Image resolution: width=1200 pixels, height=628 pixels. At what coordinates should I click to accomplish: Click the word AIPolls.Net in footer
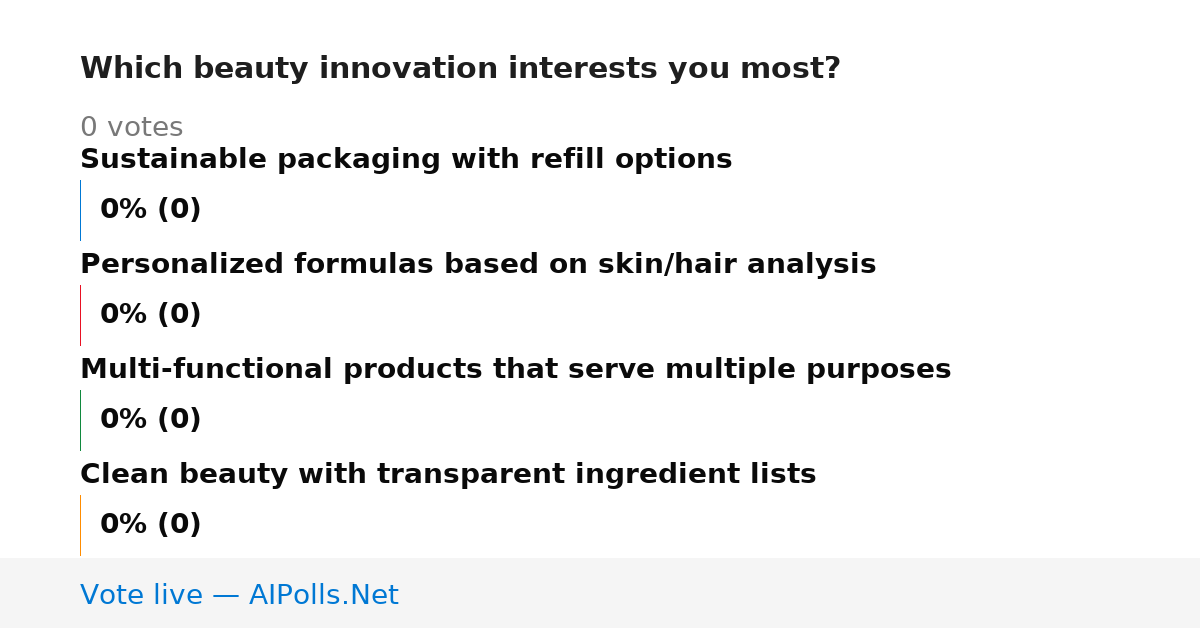[x=323, y=595]
